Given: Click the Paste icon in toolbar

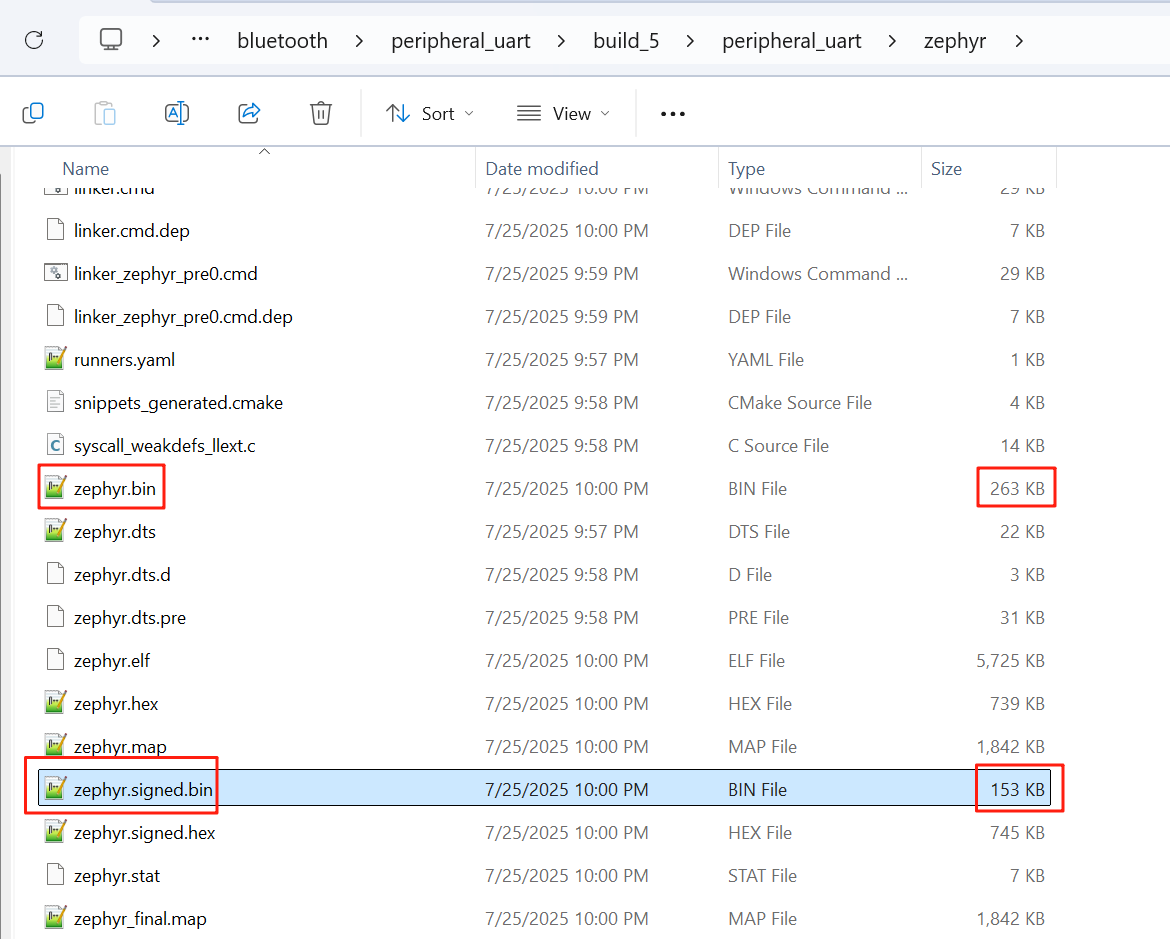Looking at the screenshot, I should (x=105, y=113).
